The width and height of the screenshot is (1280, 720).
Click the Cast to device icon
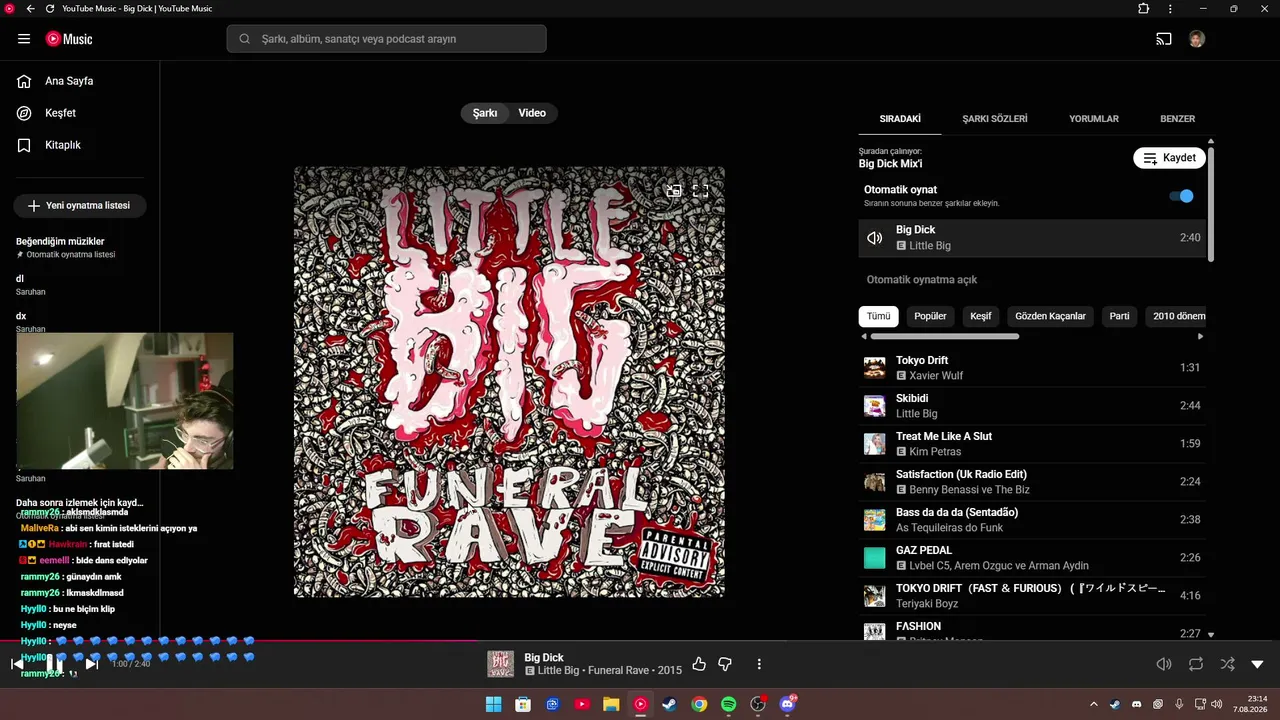pos(1163,39)
